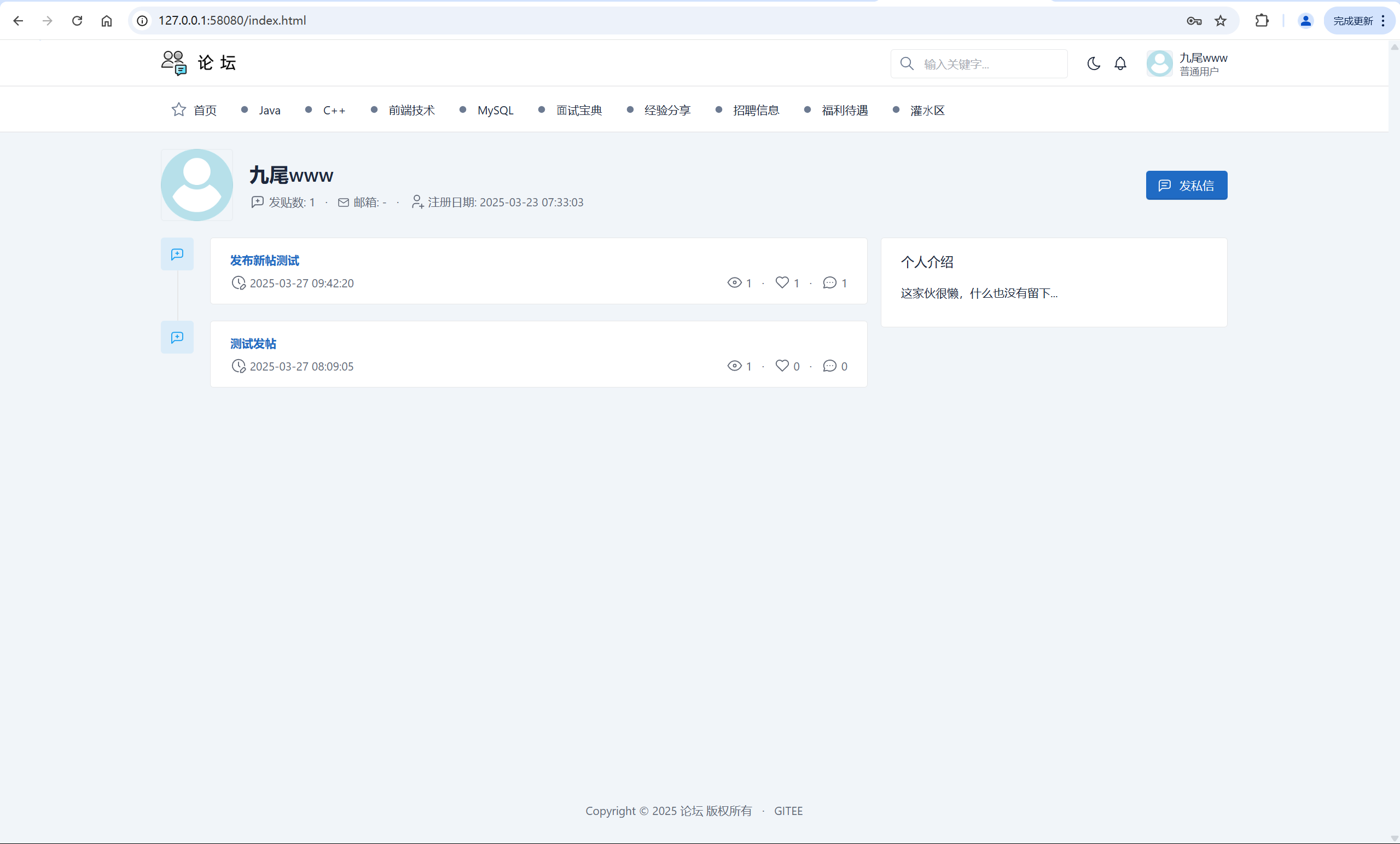Focus the 输入关键字 search field
The height and width of the screenshot is (844, 1400).
point(989,64)
